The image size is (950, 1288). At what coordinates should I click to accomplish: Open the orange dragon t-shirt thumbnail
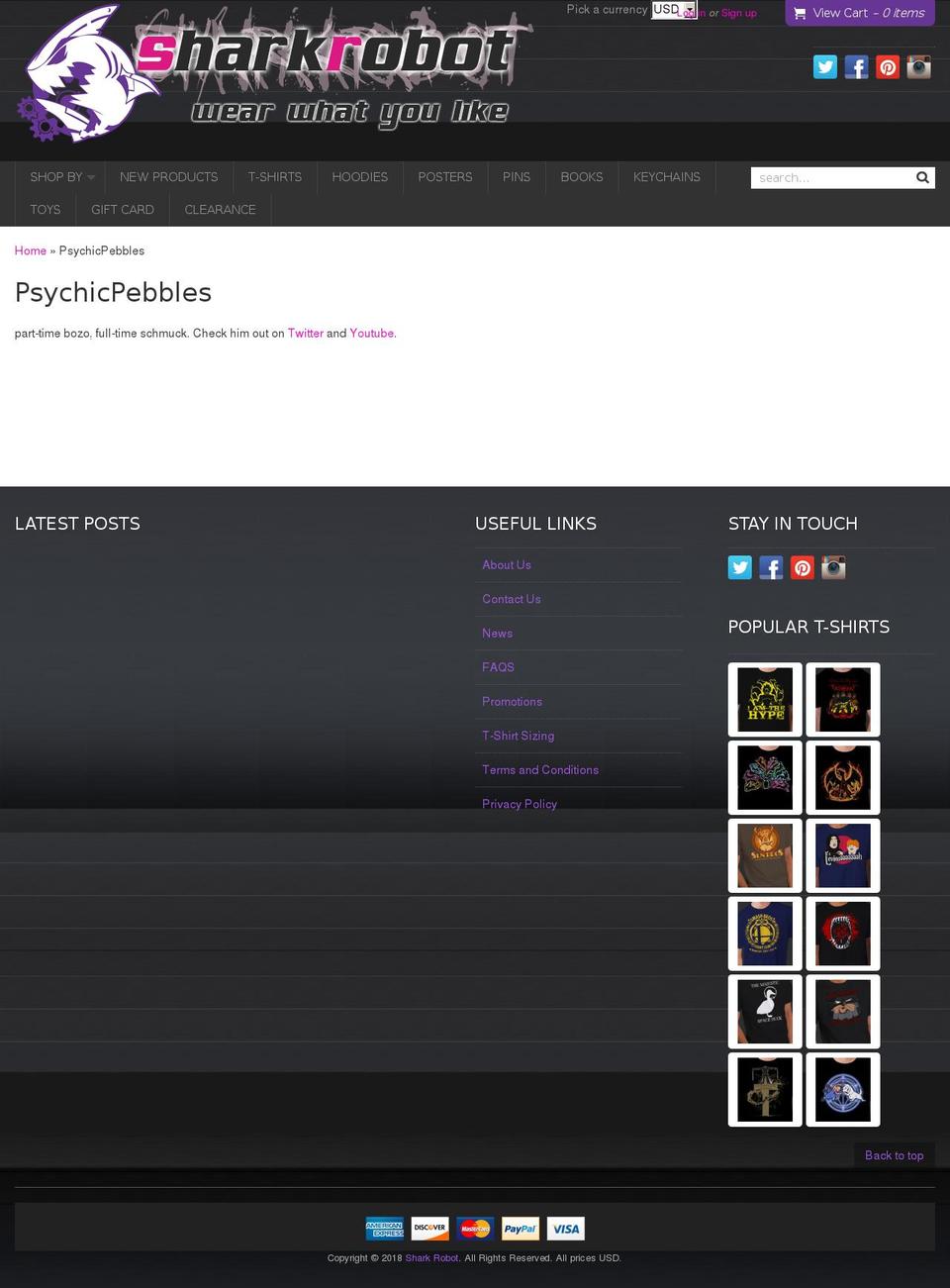coord(843,778)
